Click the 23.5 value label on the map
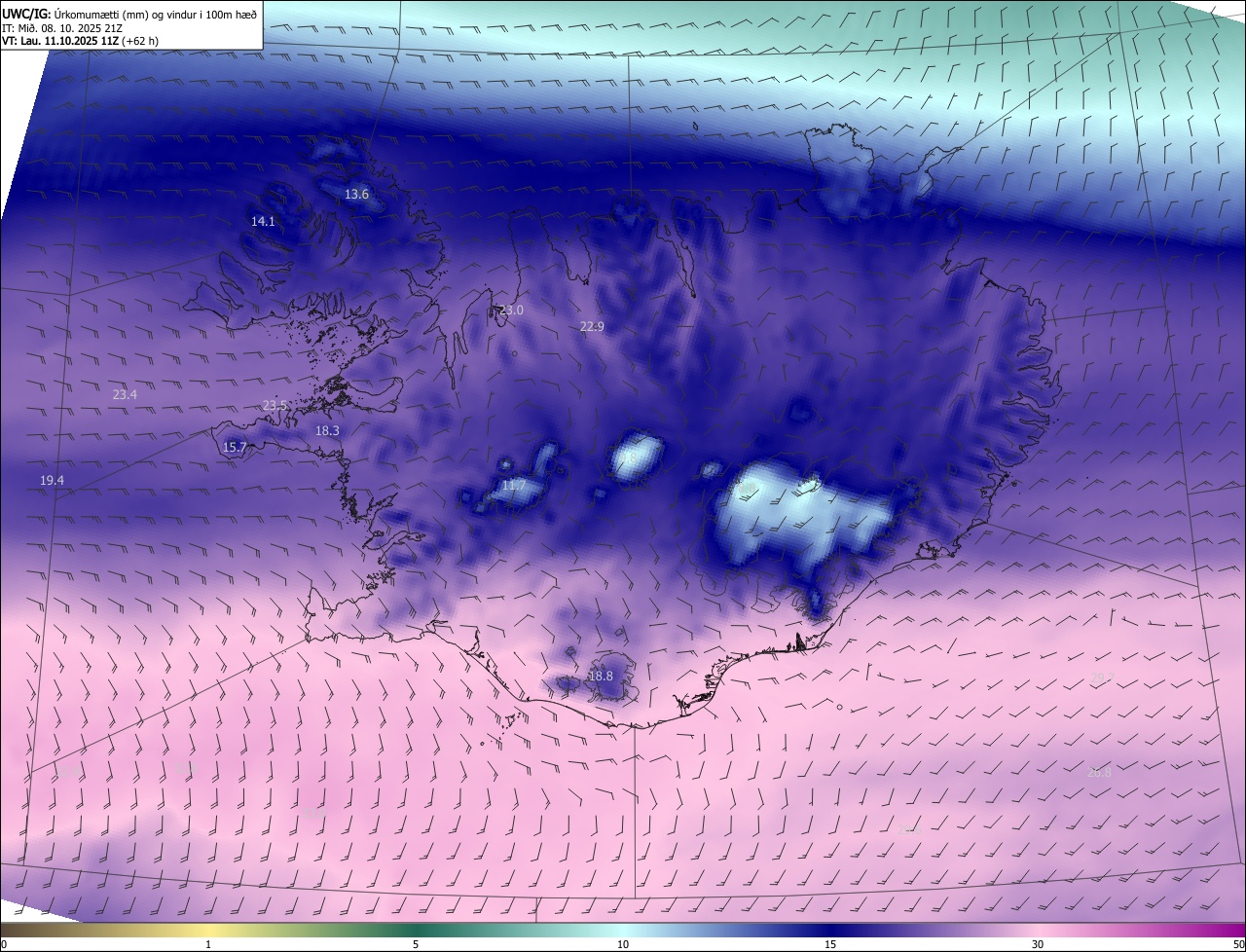The width and height of the screenshot is (1246, 952). pyautogui.click(x=275, y=405)
